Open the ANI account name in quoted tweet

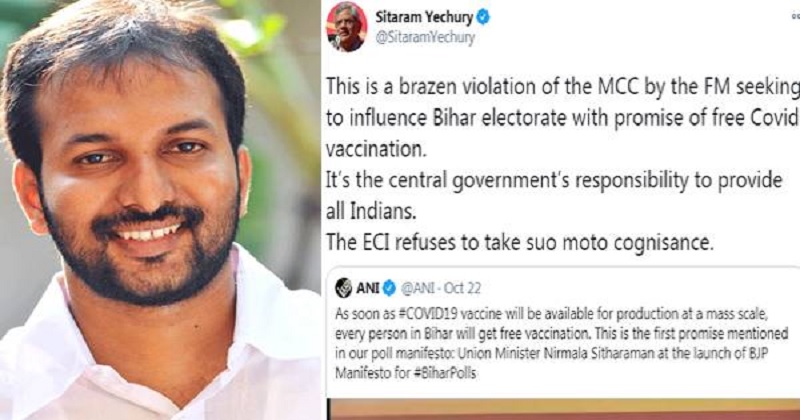(367, 288)
